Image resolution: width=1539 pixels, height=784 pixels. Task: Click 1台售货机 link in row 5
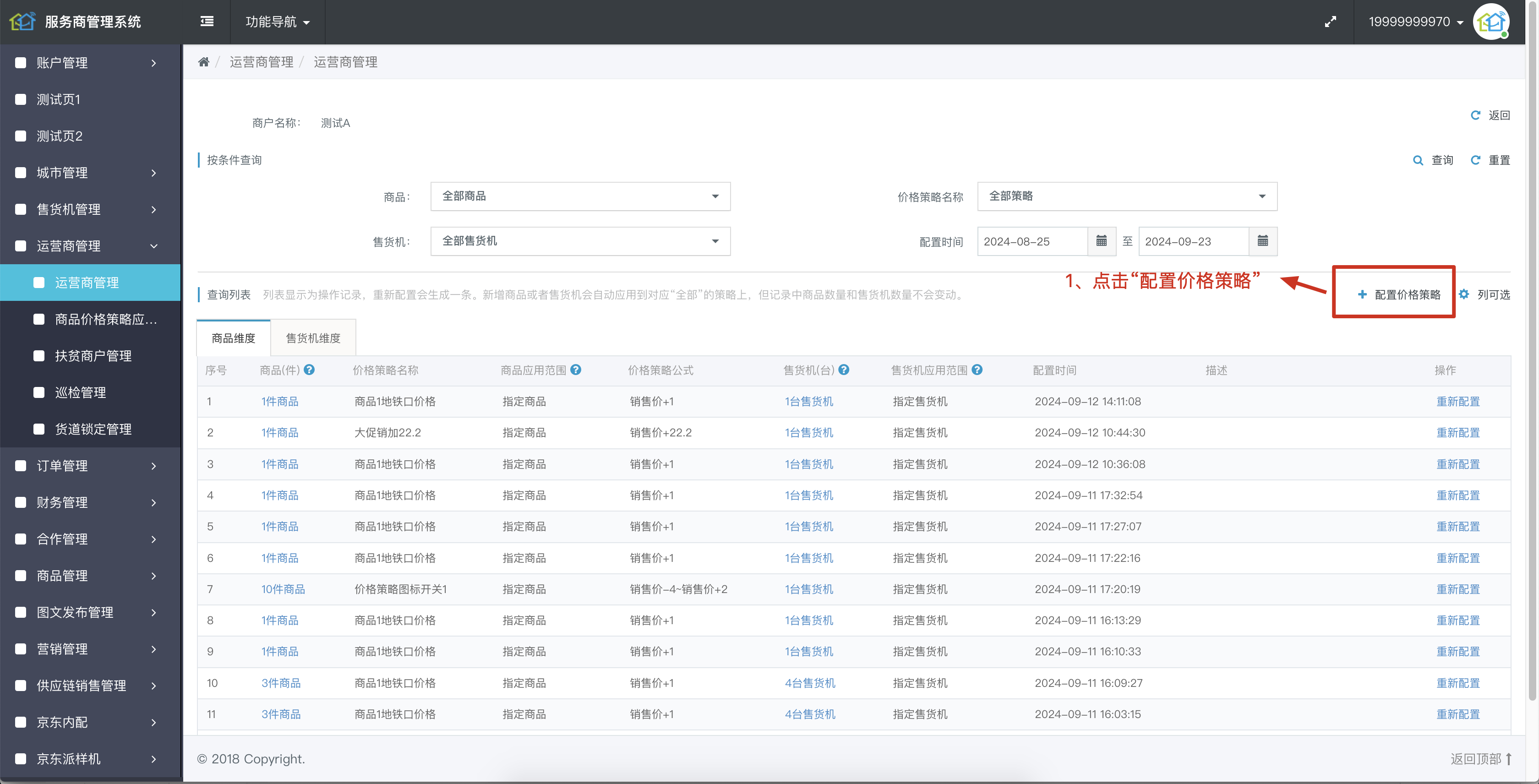click(808, 526)
